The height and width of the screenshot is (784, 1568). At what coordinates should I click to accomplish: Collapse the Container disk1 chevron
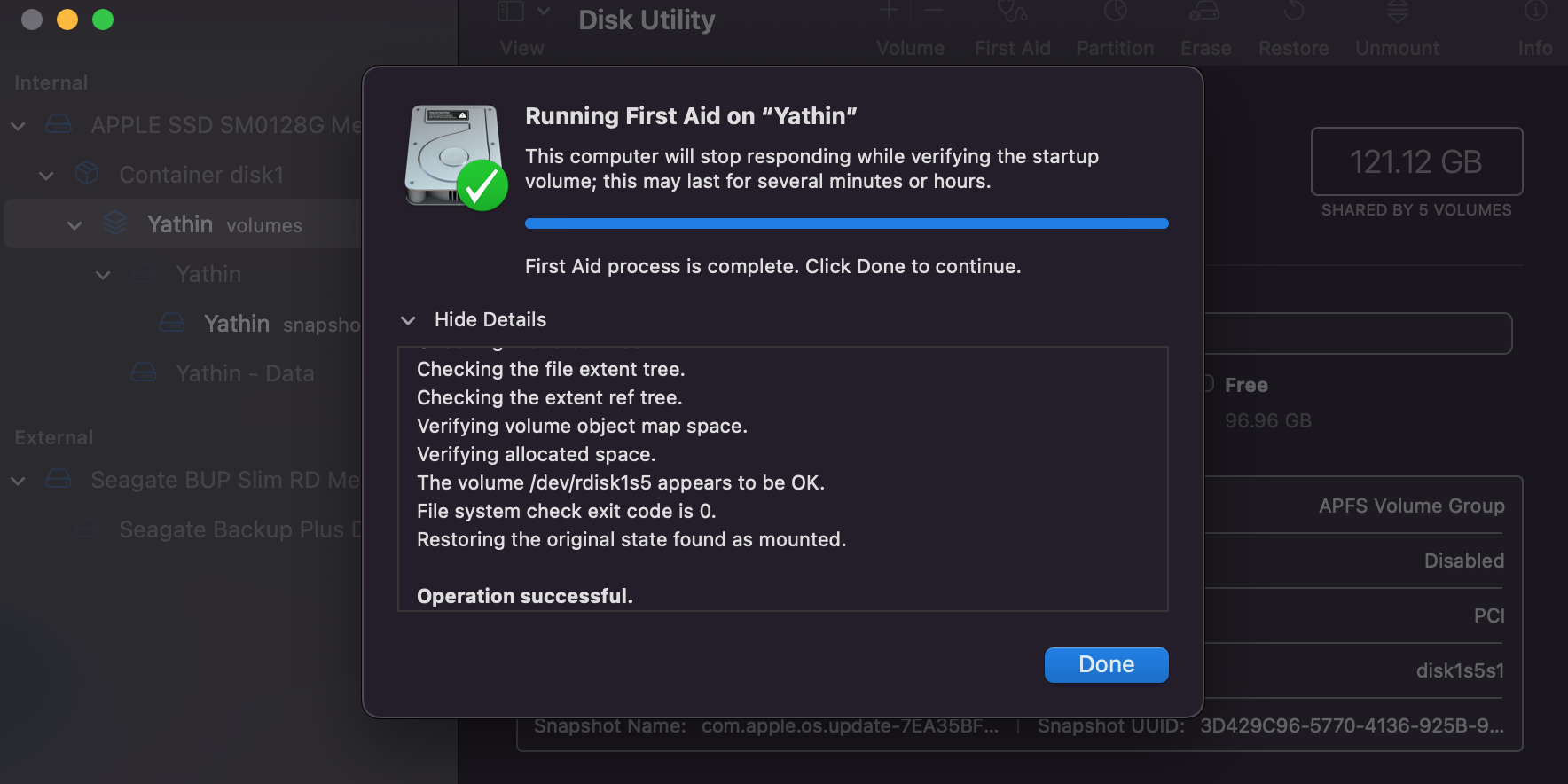coord(46,176)
